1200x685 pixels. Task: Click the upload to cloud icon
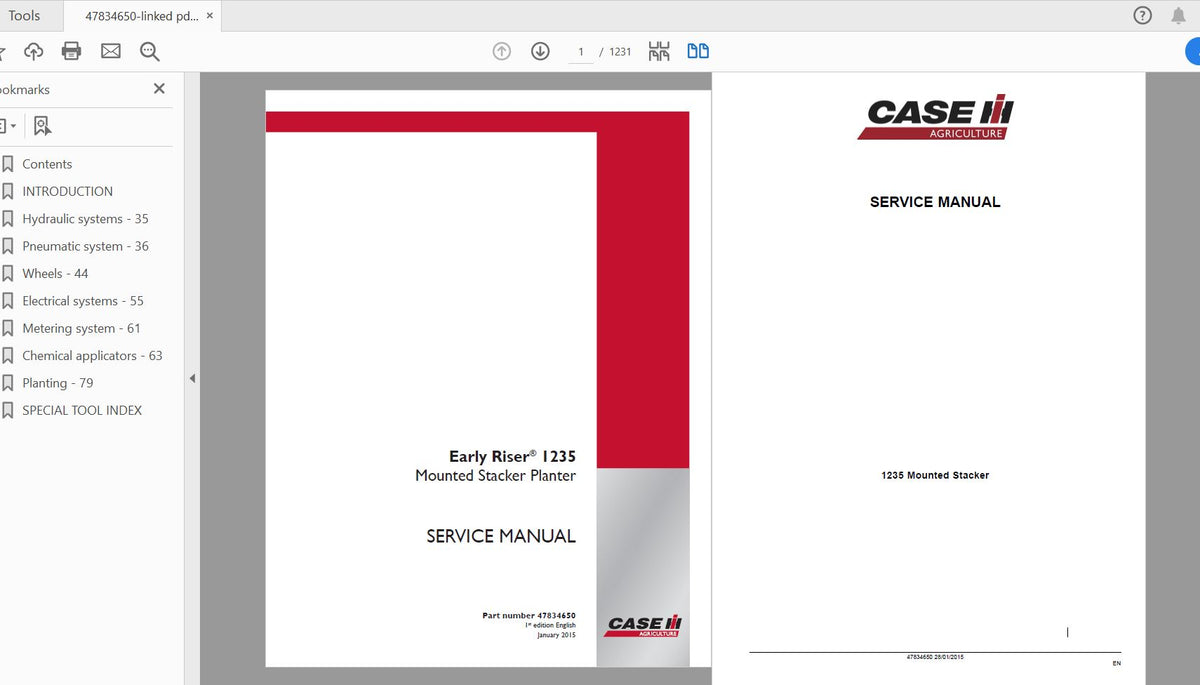[x=34, y=51]
